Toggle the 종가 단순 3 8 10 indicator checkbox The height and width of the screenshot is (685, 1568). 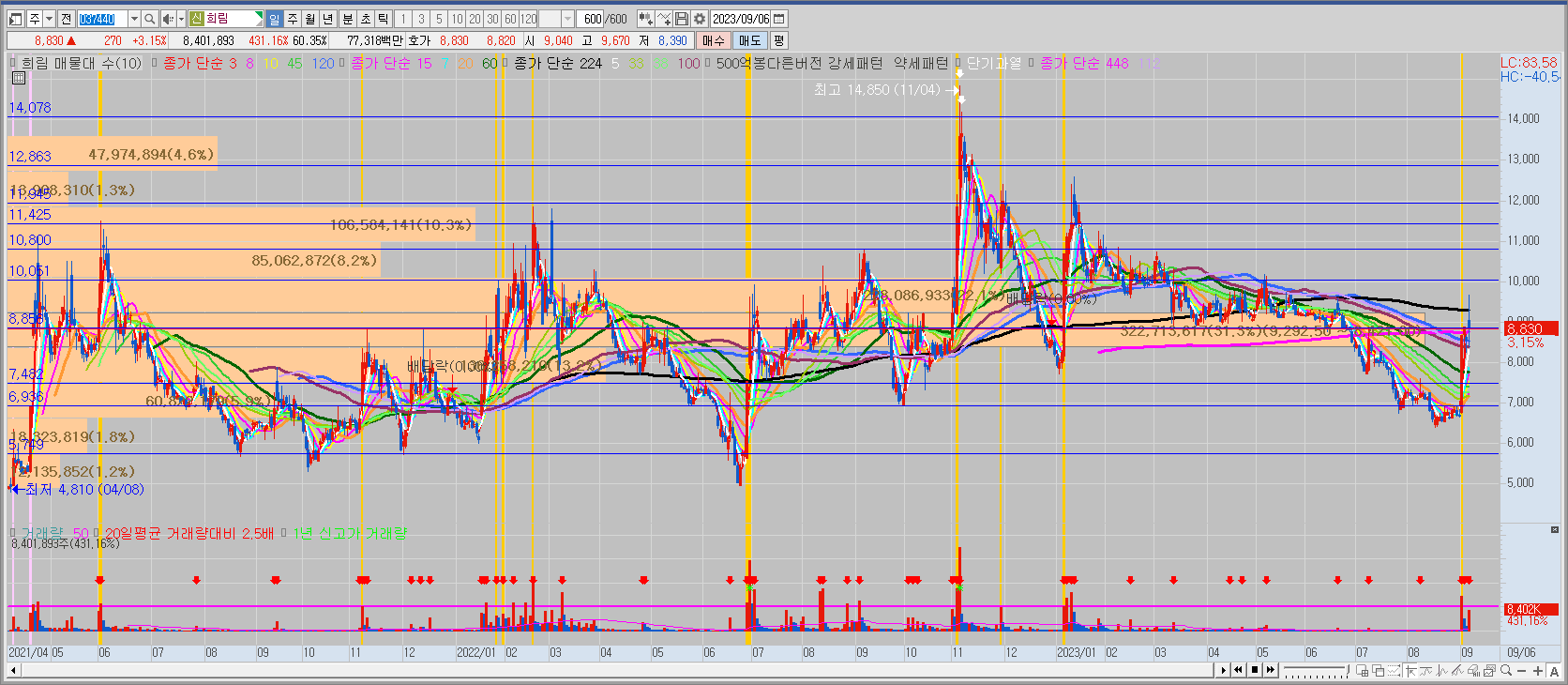click(155, 63)
